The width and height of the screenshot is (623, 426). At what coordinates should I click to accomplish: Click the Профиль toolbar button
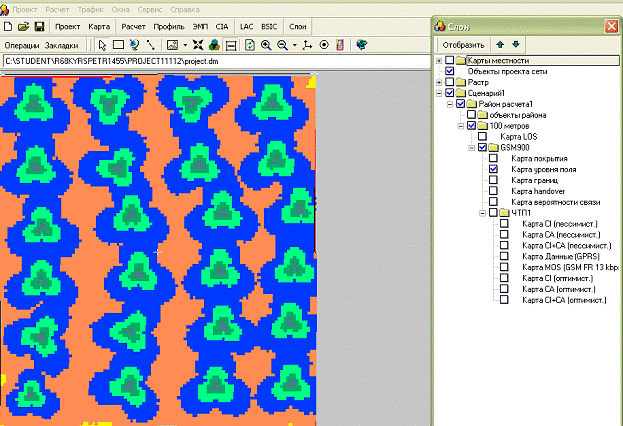(166, 25)
